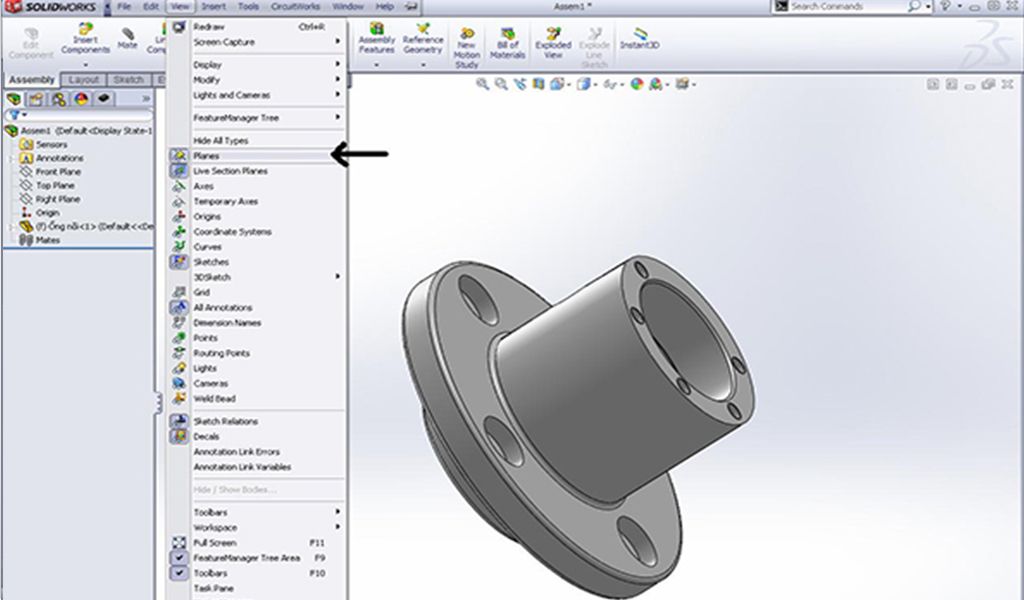Toggle All Annotations visibility

point(256,308)
